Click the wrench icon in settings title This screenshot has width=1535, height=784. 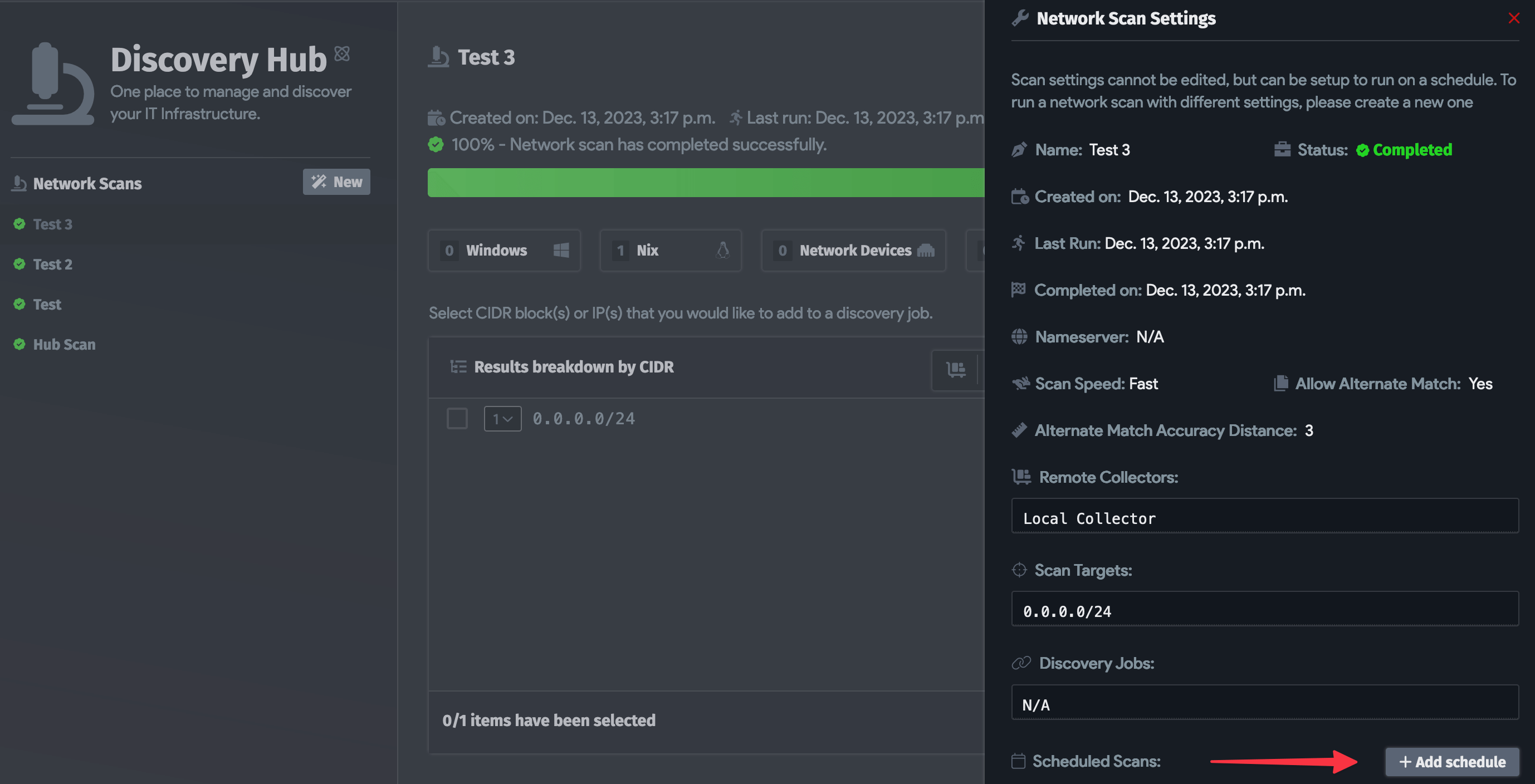click(x=1020, y=18)
